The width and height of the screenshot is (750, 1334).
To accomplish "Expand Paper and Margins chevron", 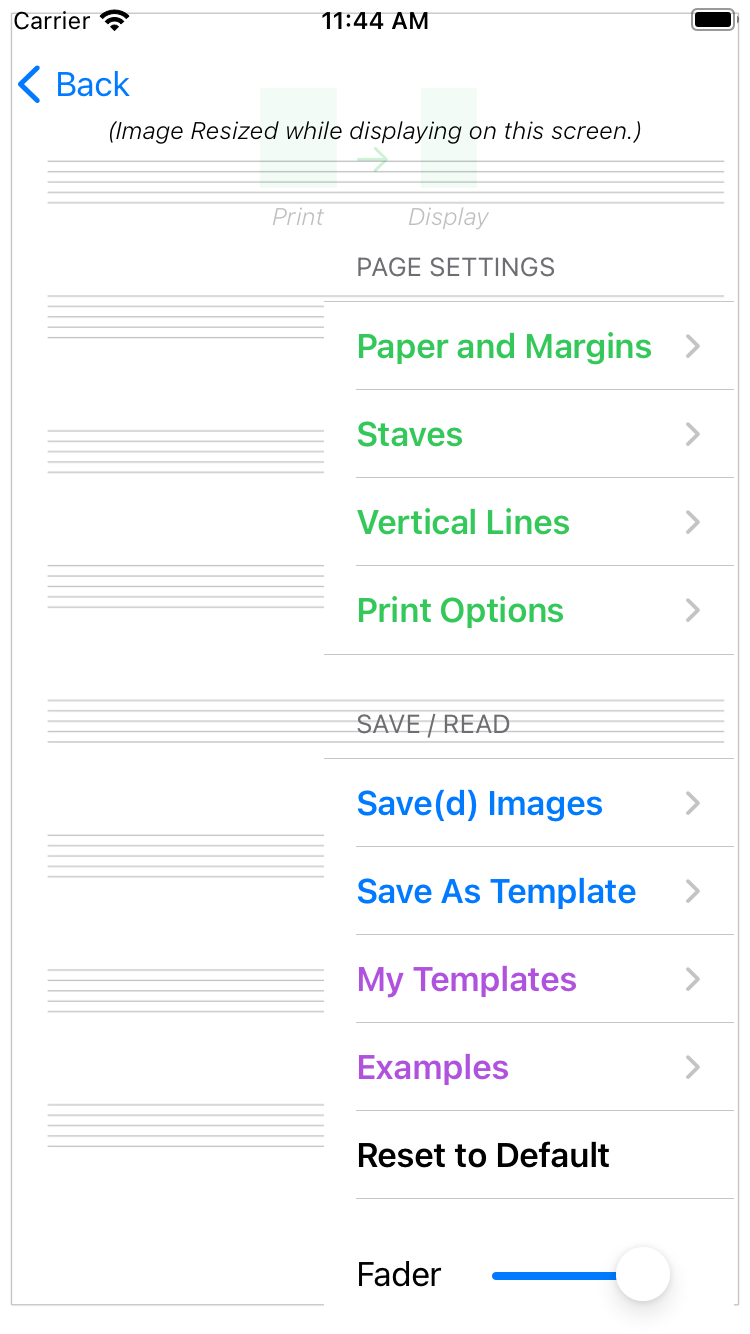I will point(693,347).
